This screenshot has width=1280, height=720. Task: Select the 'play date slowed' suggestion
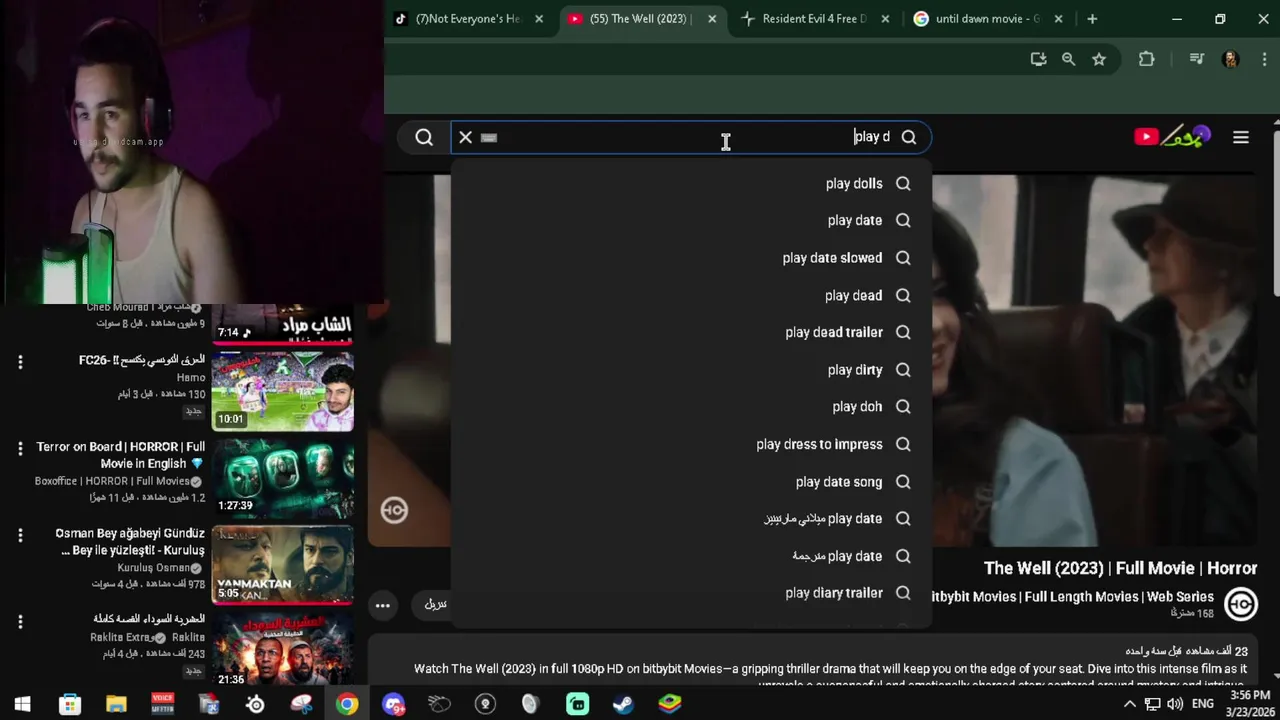691,258
